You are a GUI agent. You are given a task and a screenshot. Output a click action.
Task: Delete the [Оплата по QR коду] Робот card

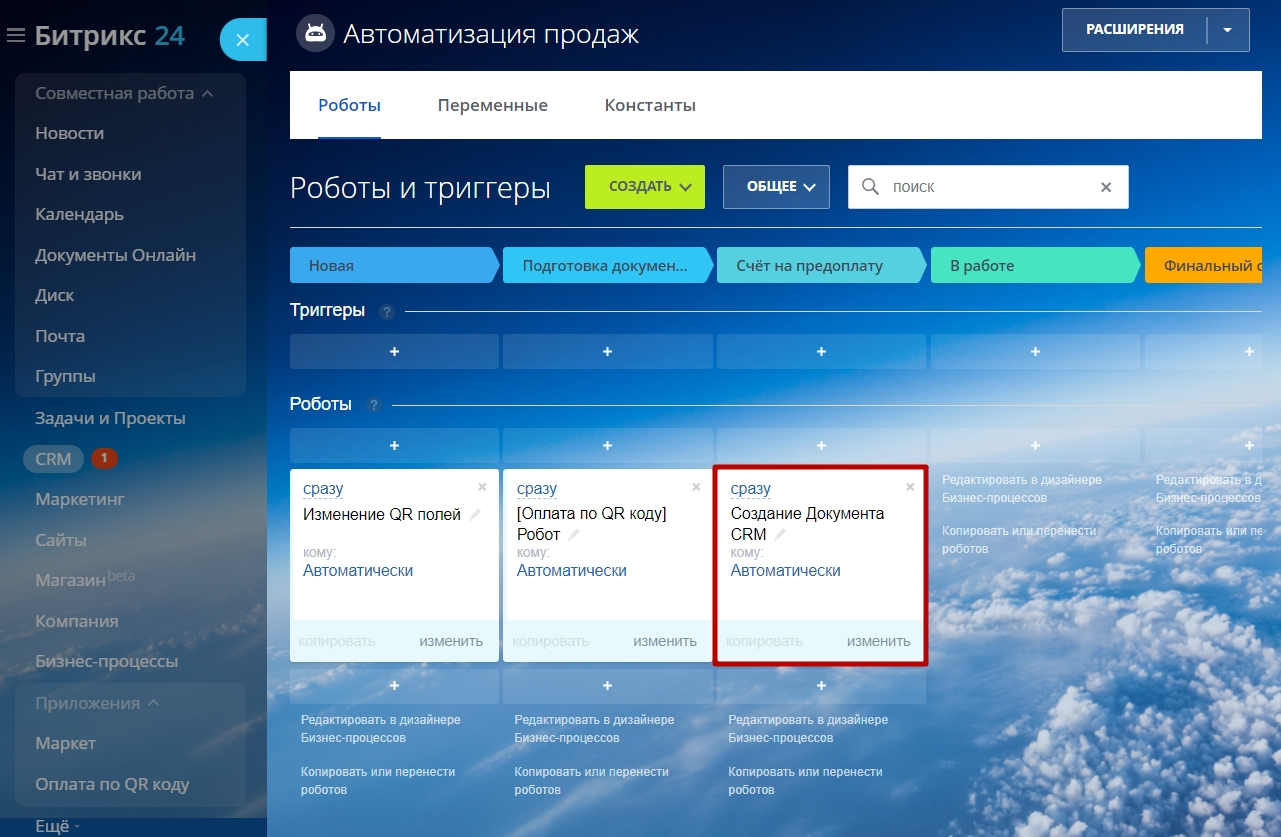tap(696, 487)
